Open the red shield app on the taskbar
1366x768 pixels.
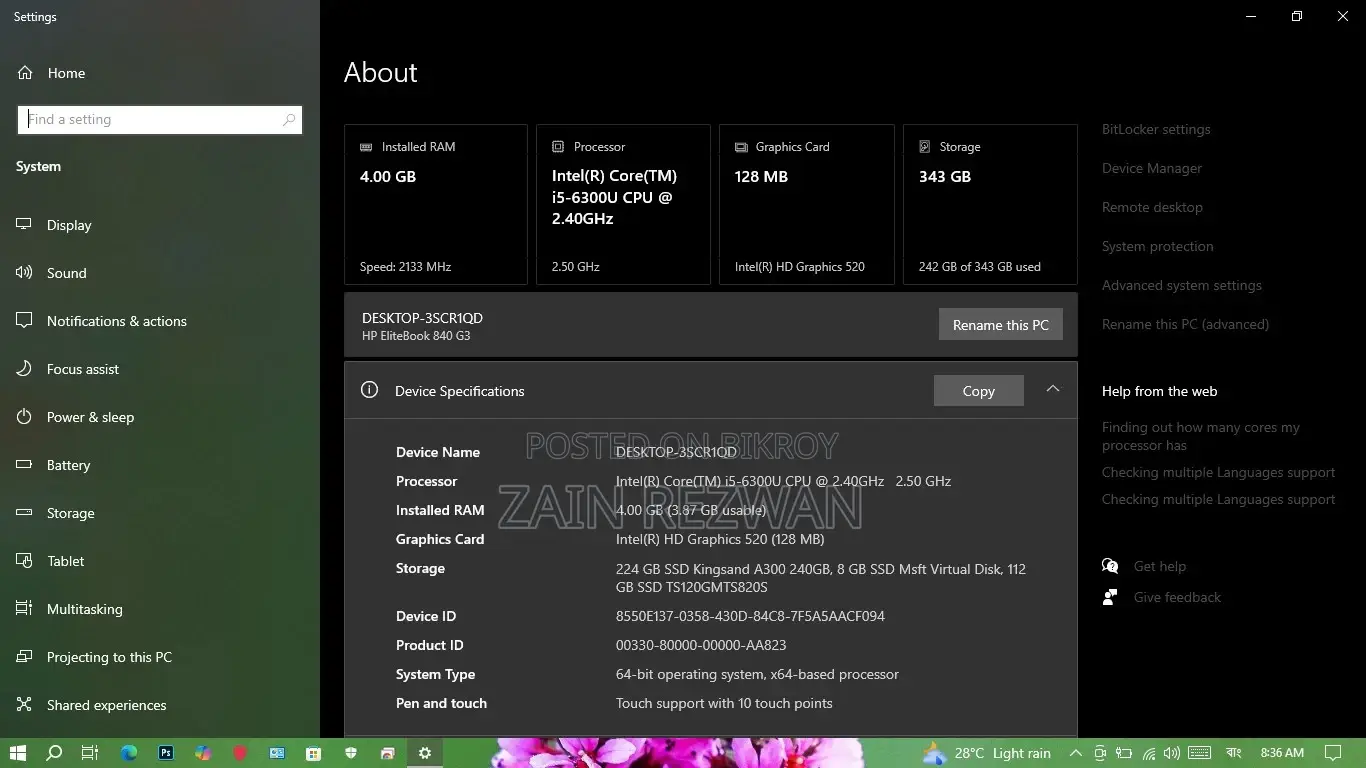click(x=240, y=753)
